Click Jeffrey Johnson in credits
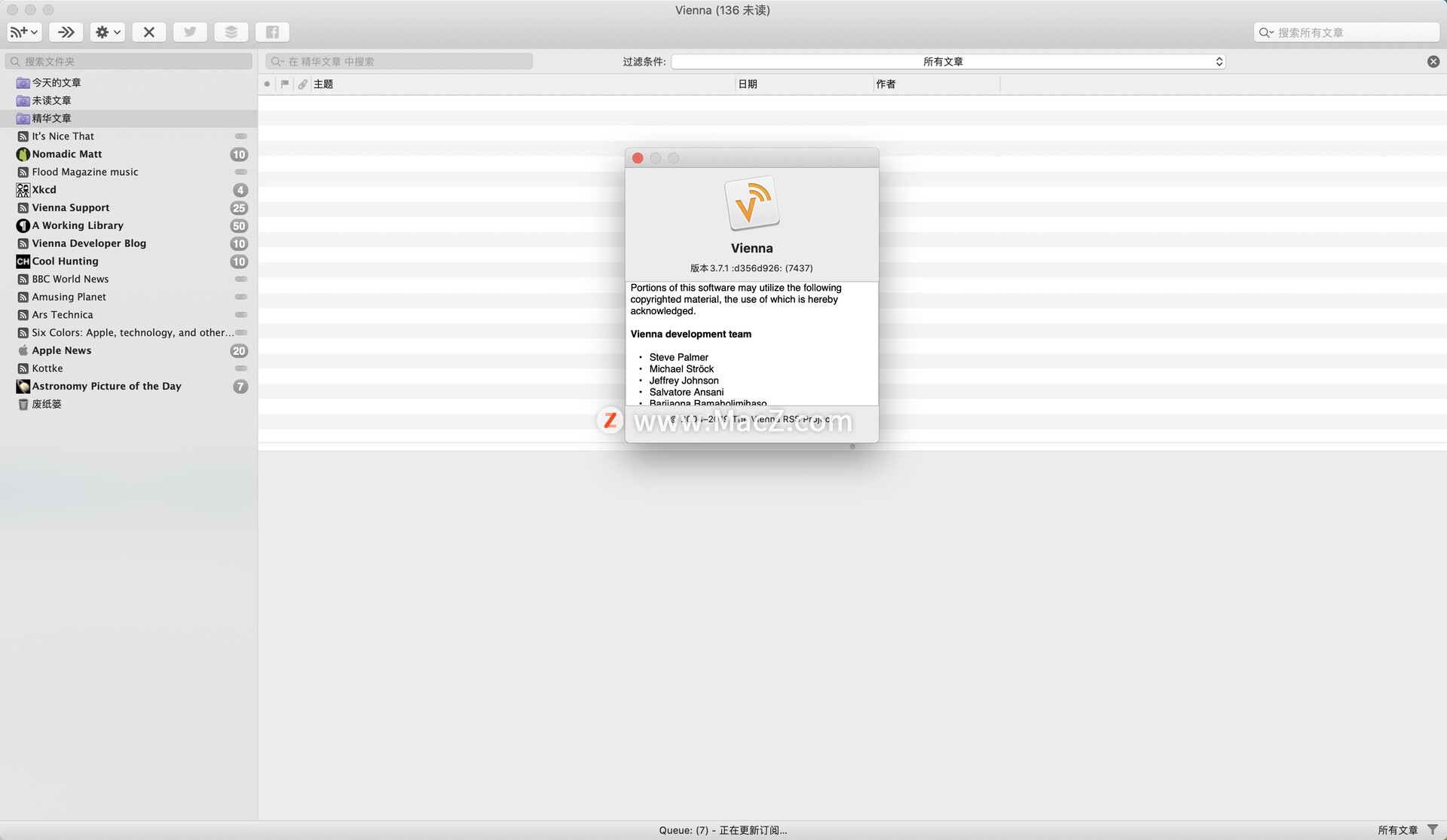This screenshot has width=1447, height=840. coord(684,380)
